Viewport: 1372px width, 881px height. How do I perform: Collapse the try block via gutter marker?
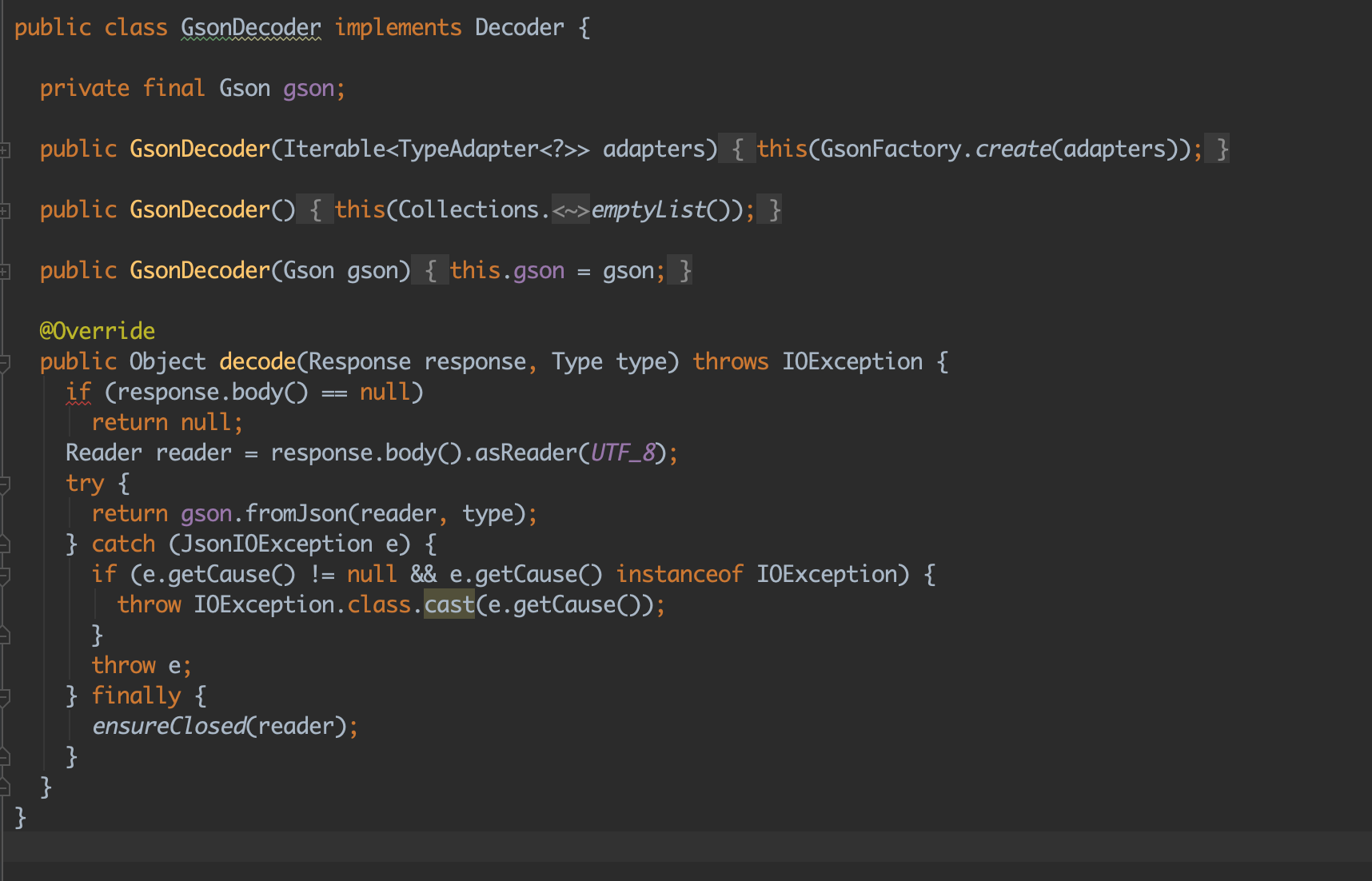coord(4,484)
